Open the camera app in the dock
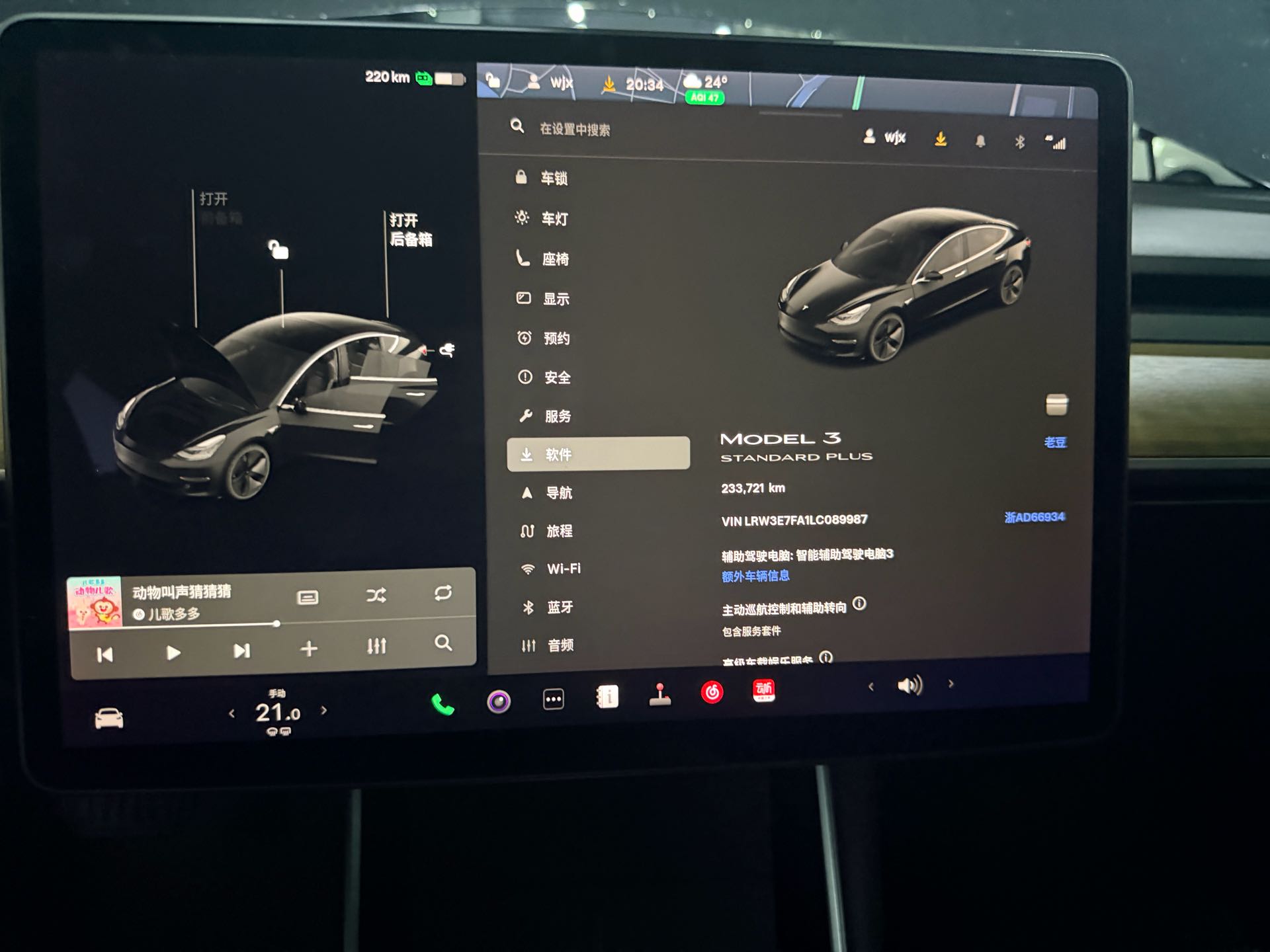 click(499, 701)
